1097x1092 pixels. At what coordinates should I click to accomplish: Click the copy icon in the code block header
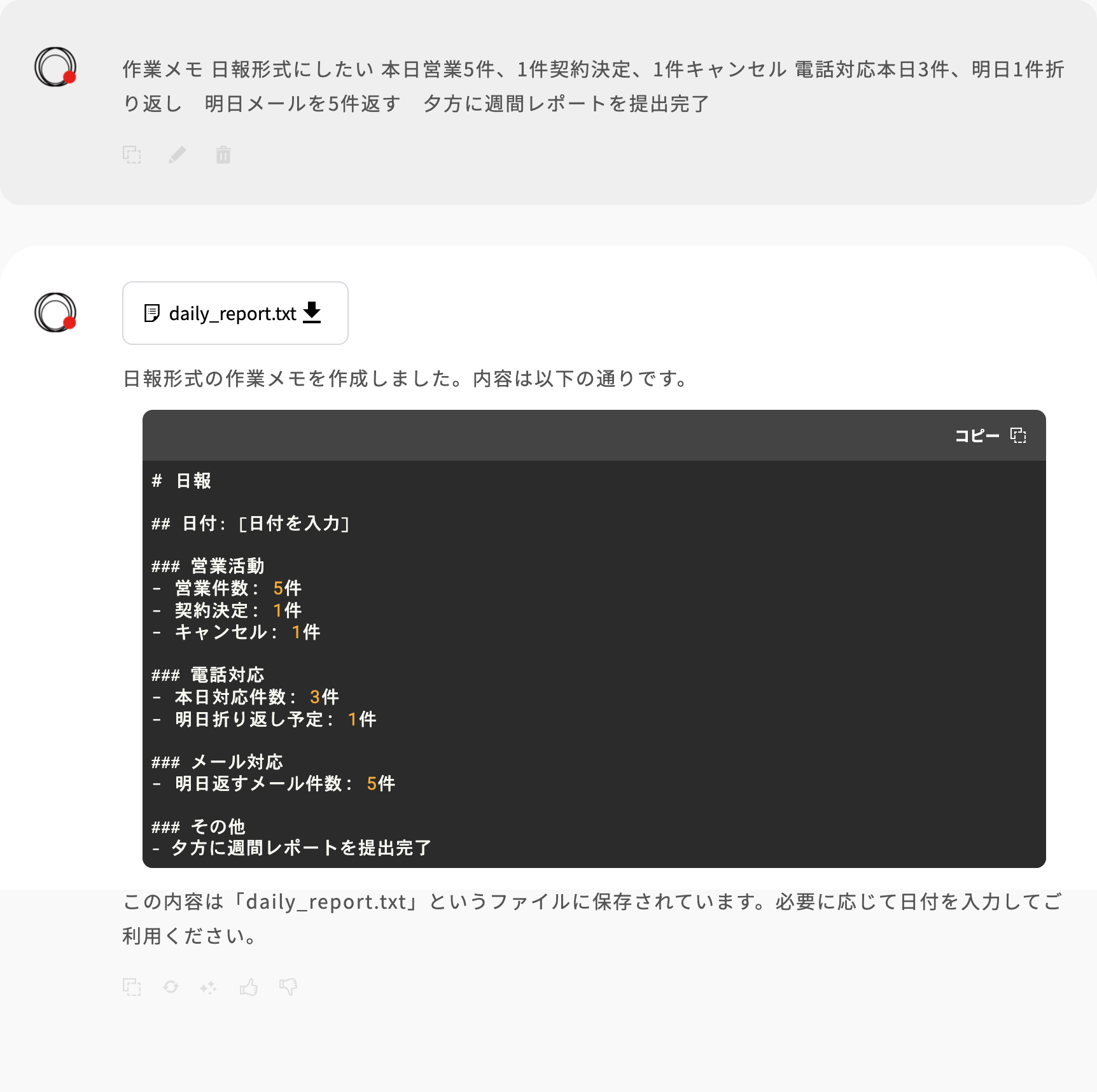[1019, 435]
